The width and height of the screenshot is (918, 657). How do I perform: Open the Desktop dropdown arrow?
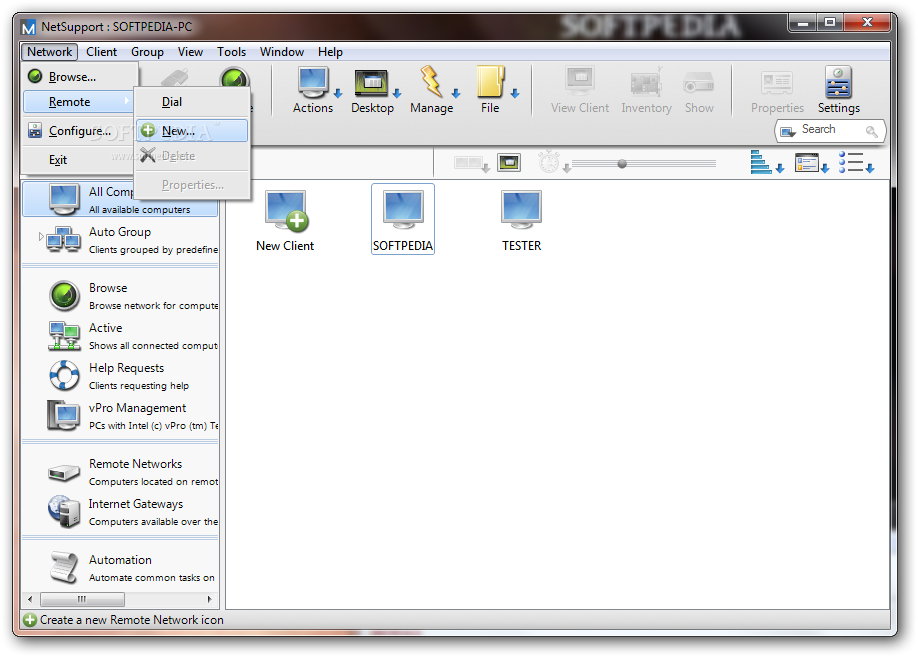coord(397,93)
